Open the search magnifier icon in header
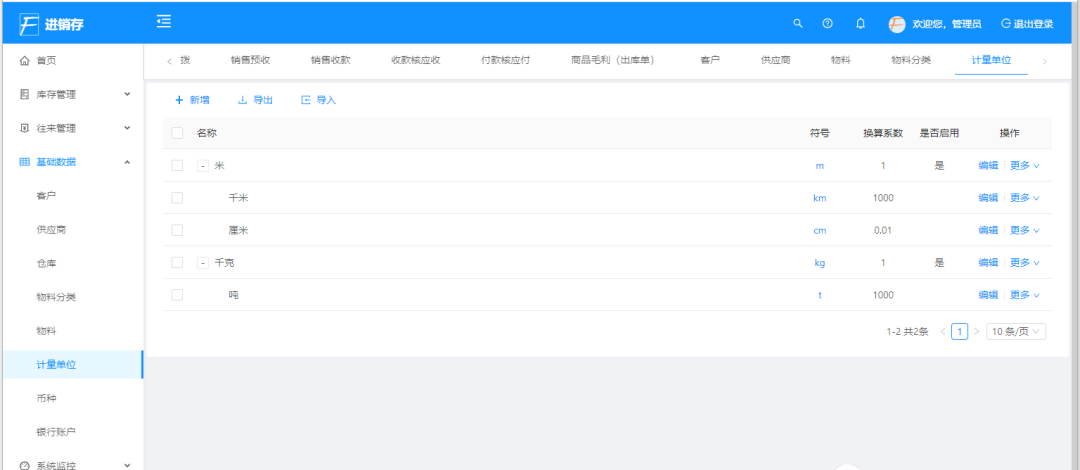Viewport: 1080px width, 470px height. [x=798, y=23]
